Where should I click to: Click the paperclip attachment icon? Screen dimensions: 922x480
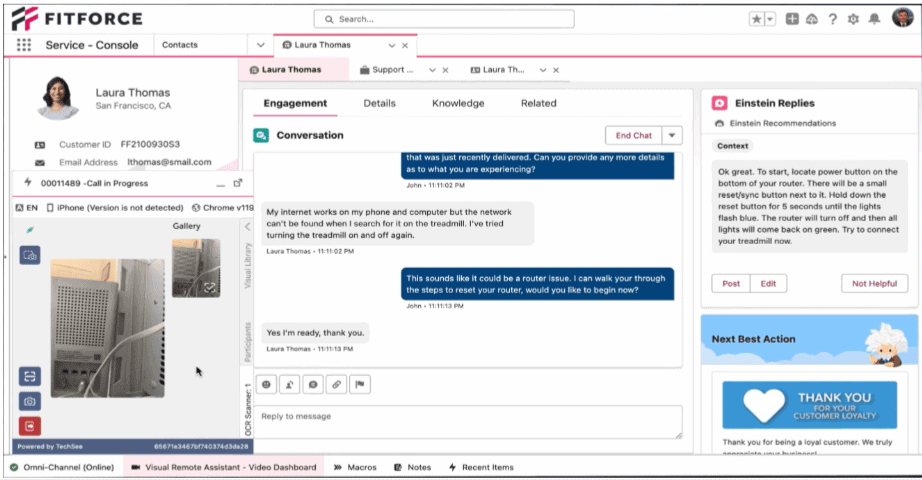pos(337,383)
